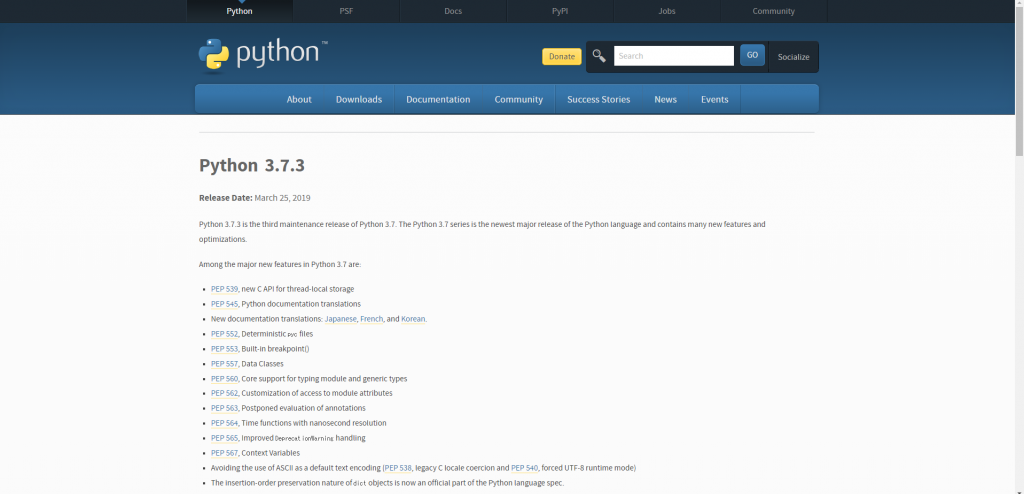Follow the French translation link
This screenshot has width=1024, height=494.
pyautogui.click(x=372, y=319)
